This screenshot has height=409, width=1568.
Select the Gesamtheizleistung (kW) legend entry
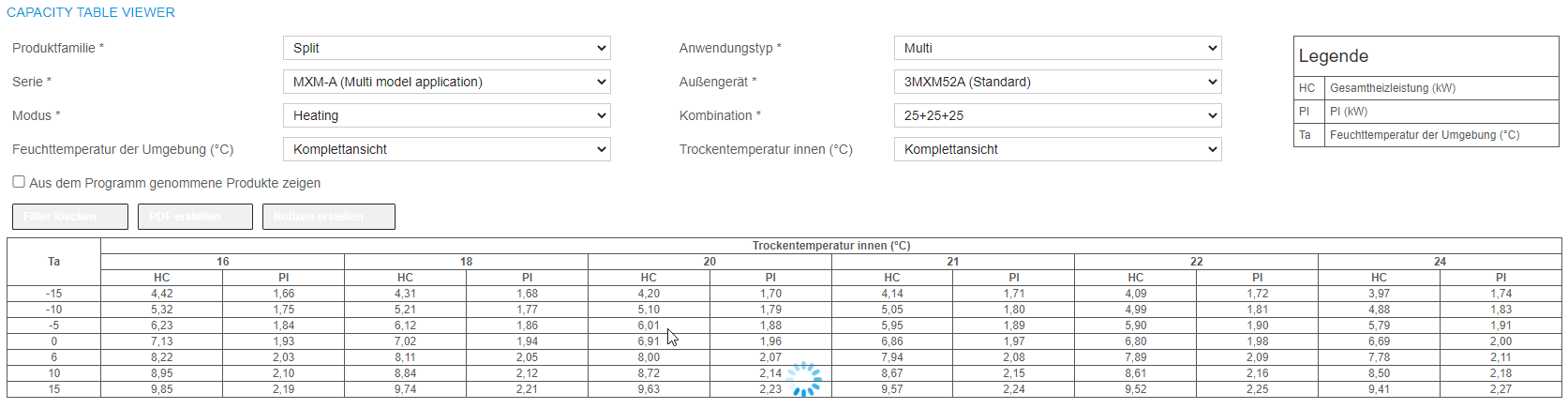point(1393,88)
